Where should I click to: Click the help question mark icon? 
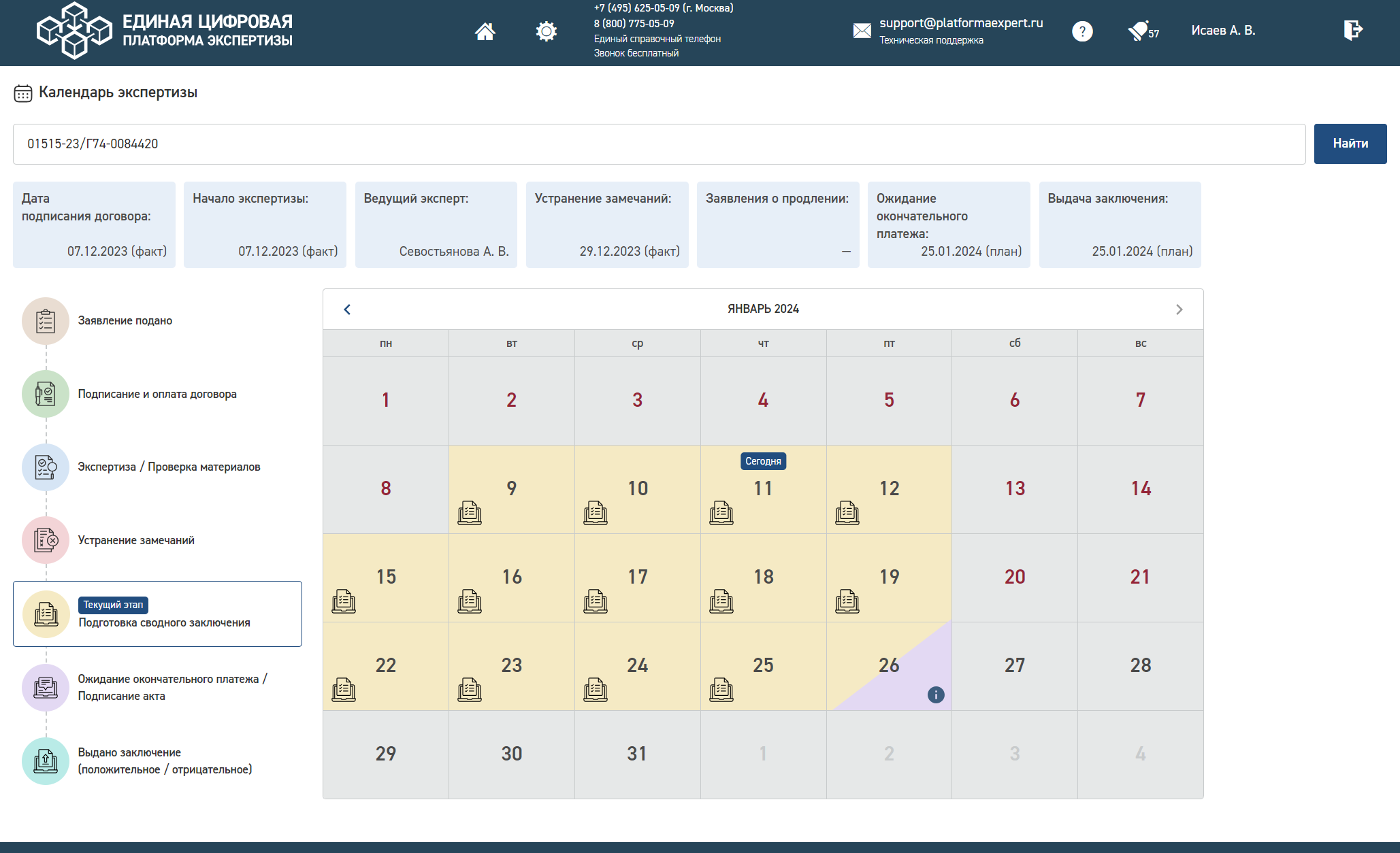click(1082, 31)
